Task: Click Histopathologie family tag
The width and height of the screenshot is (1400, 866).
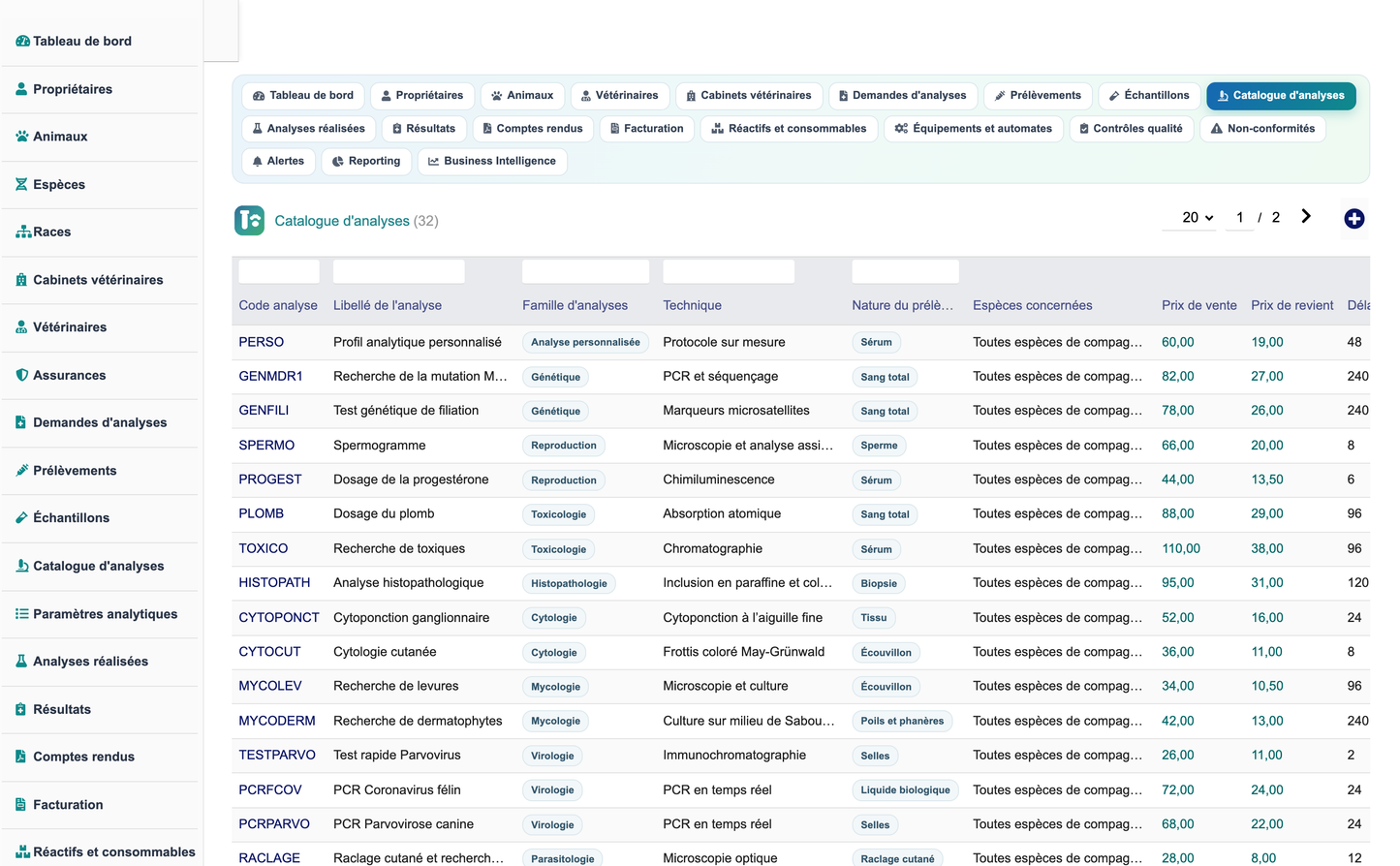Action: pyautogui.click(x=569, y=583)
